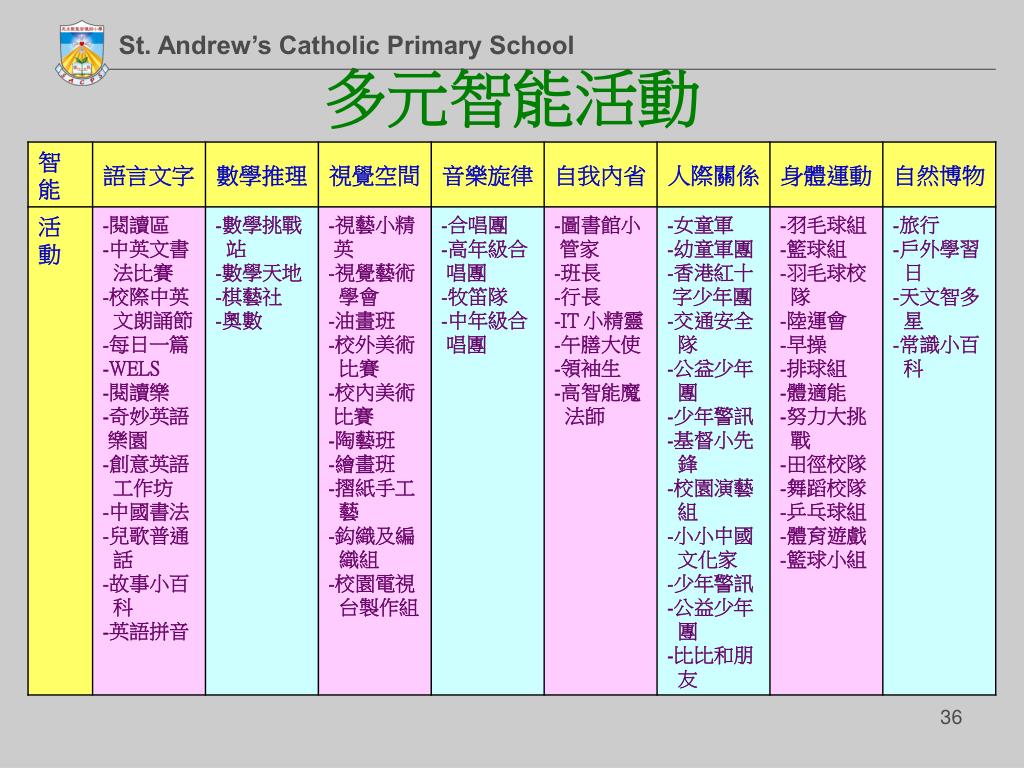Click the 舞蹈校隊 entry
This screenshot has width=1024, height=768.
824,488
